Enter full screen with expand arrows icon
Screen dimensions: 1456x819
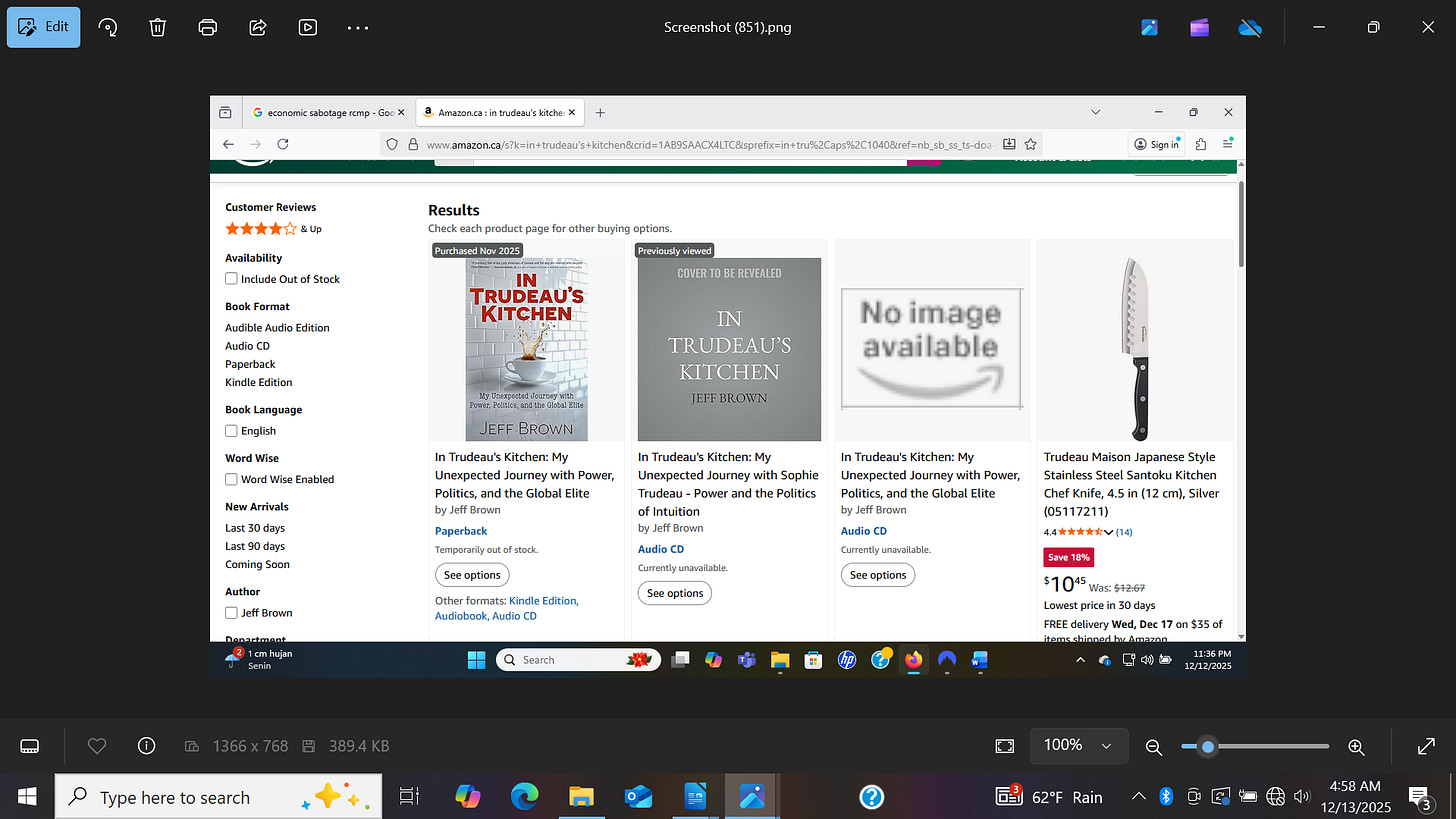[1427, 746]
